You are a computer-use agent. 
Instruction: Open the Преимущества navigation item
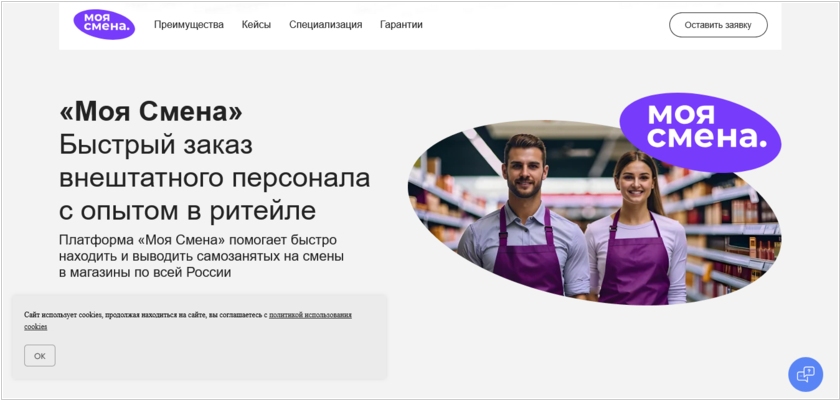[x=189, y=25]
